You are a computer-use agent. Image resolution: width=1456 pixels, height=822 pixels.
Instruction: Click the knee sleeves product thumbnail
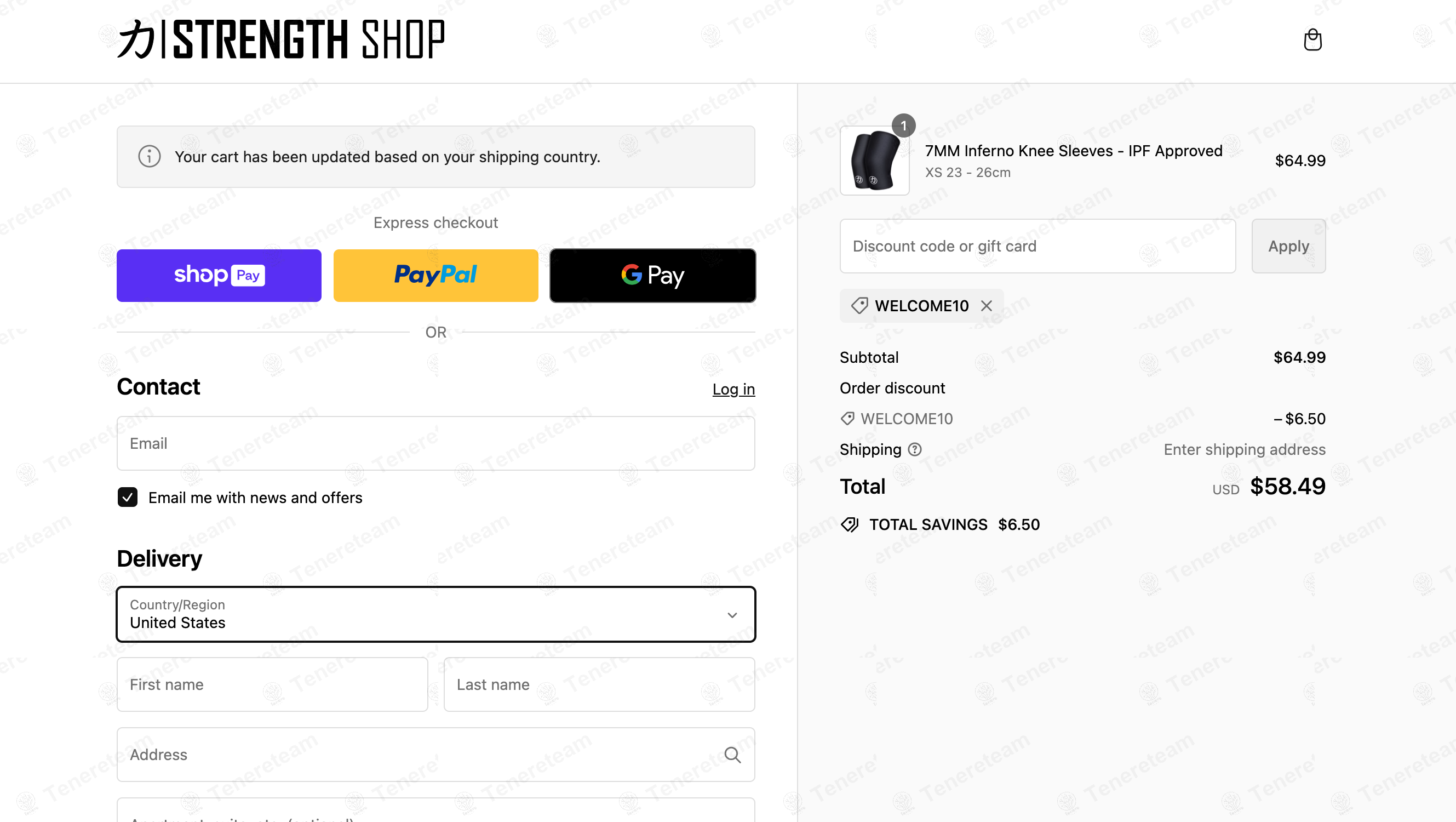874,161
